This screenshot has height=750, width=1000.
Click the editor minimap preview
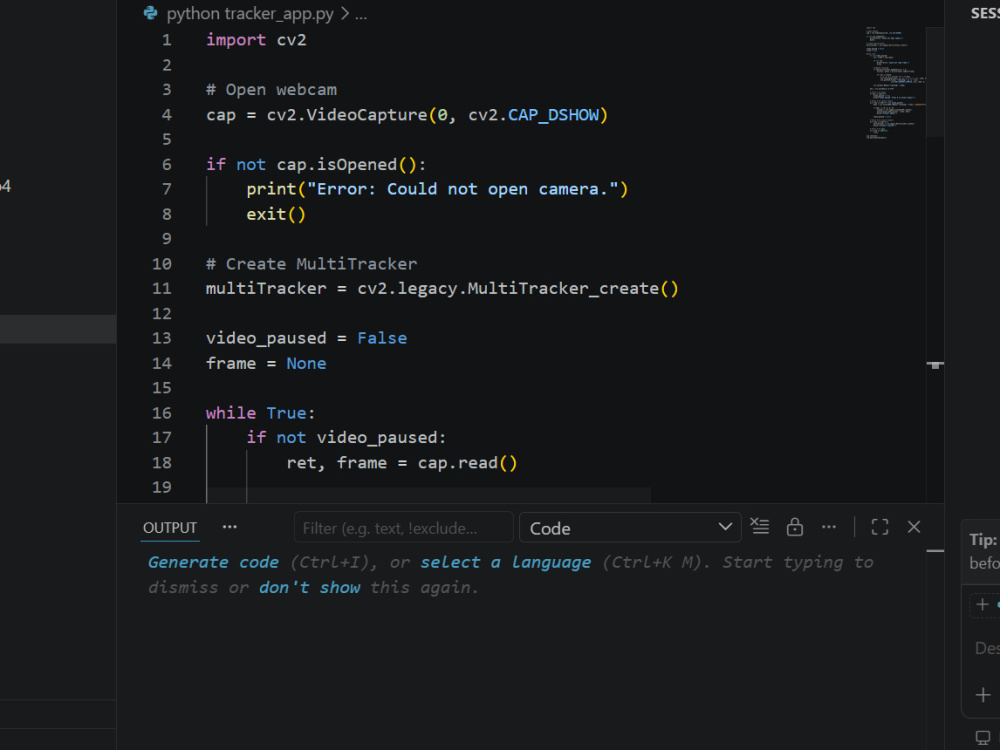[x=896, y=82]
